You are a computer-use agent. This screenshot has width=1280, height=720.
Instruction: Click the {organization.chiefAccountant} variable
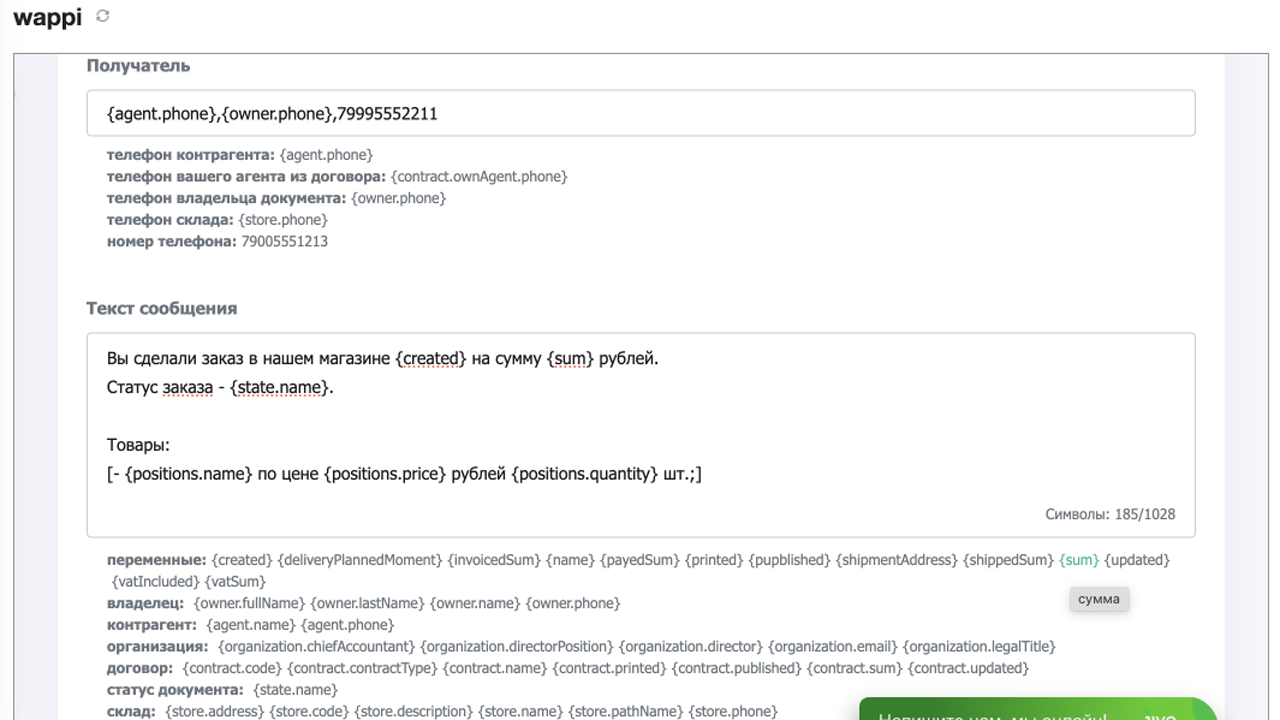[x=316, y=646]
